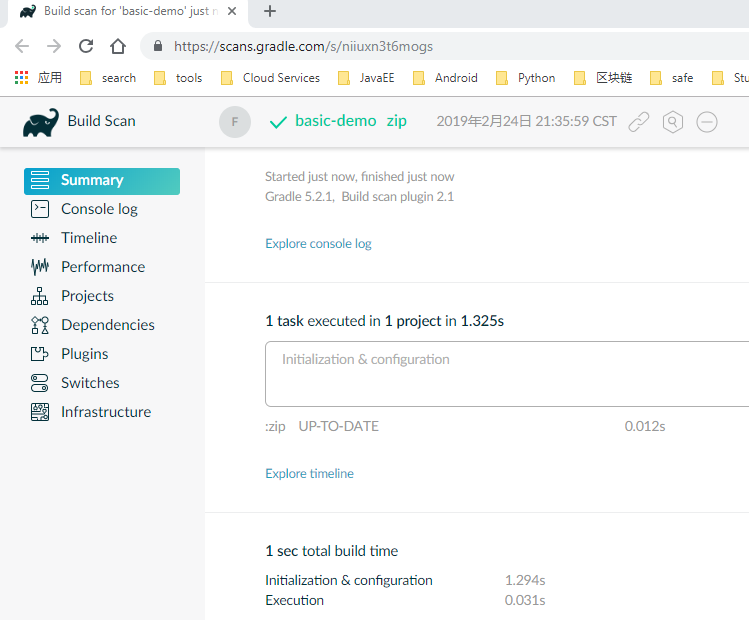Click the 0.031s Execution time value
Screen dimensions: 749x620
click(x=525, y=600)
